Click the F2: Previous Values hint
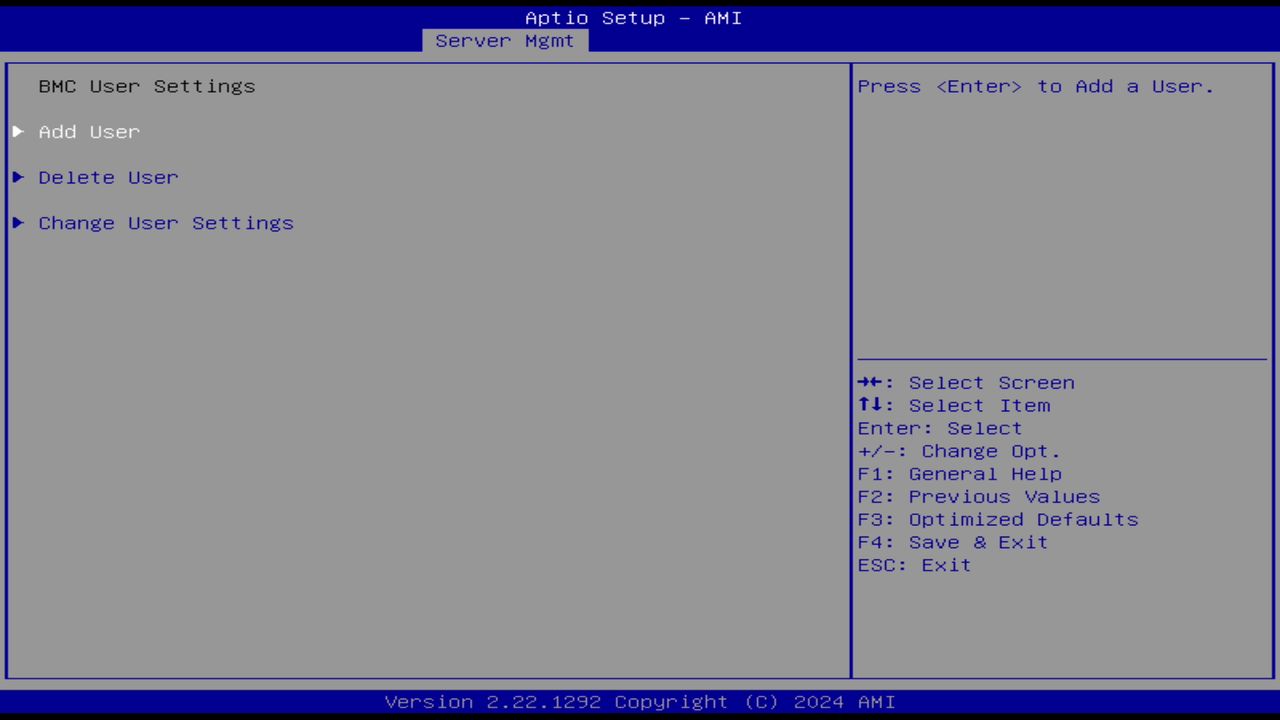This screenshot has width=1280, height=720. click(979, 497)
